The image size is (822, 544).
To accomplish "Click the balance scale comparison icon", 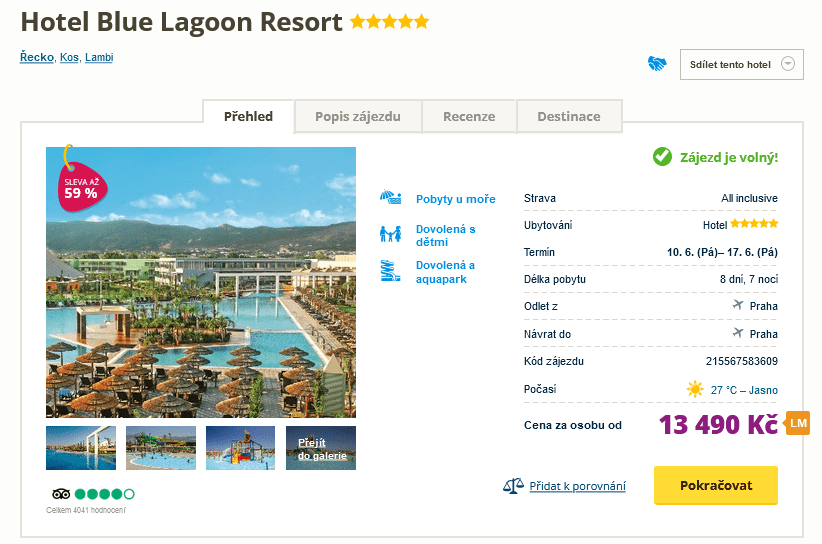I will click(513, 486).
